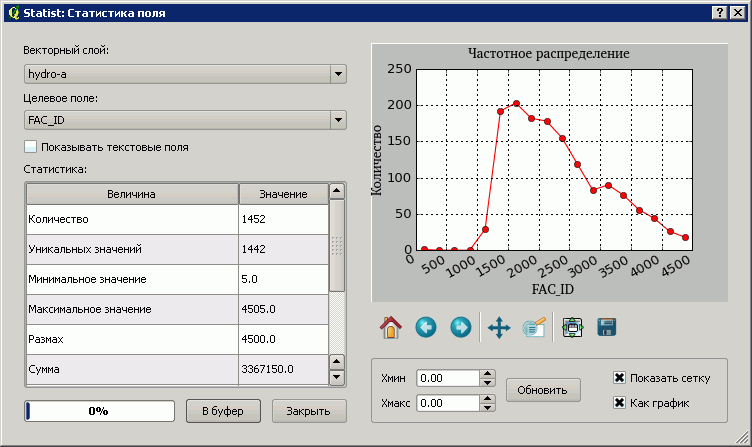Image resolution: width=752 pixels, height=447 pixels.
Task: Toggle the 'Как график' checkbox
Action: (620, 403)
